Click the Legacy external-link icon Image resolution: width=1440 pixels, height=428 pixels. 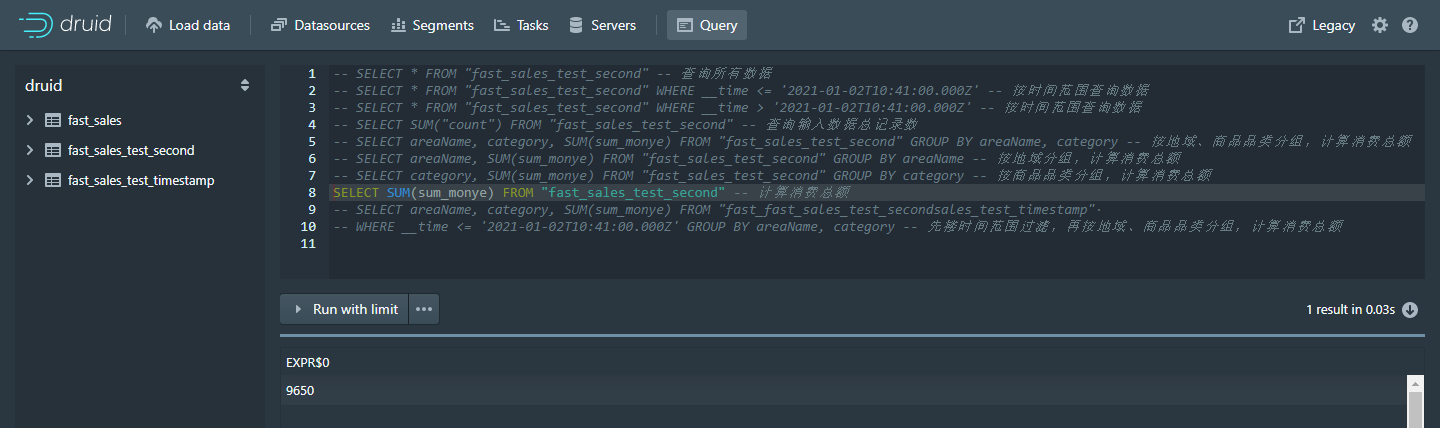tap(1297, 25)
